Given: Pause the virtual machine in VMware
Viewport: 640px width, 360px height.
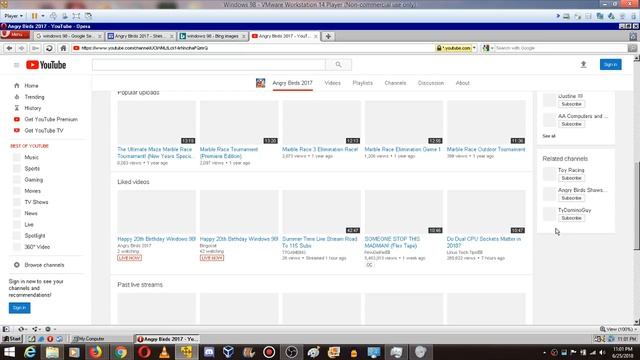Looking at the screenshot, I should tap(34, 16).
